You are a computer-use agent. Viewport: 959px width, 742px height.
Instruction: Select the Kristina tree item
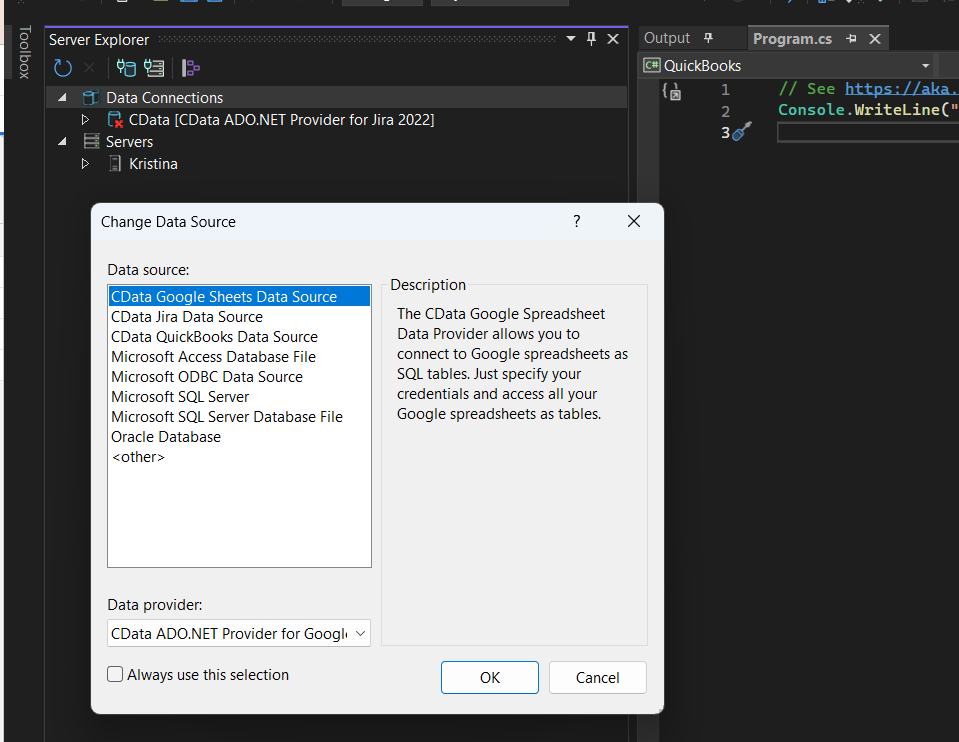click(153, 164)
